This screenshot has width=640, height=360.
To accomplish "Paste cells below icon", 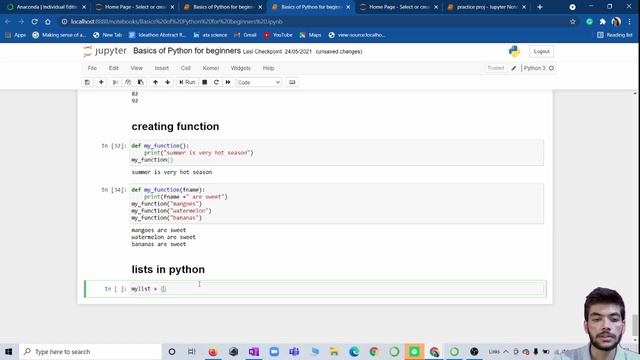I will click(140, 82).
